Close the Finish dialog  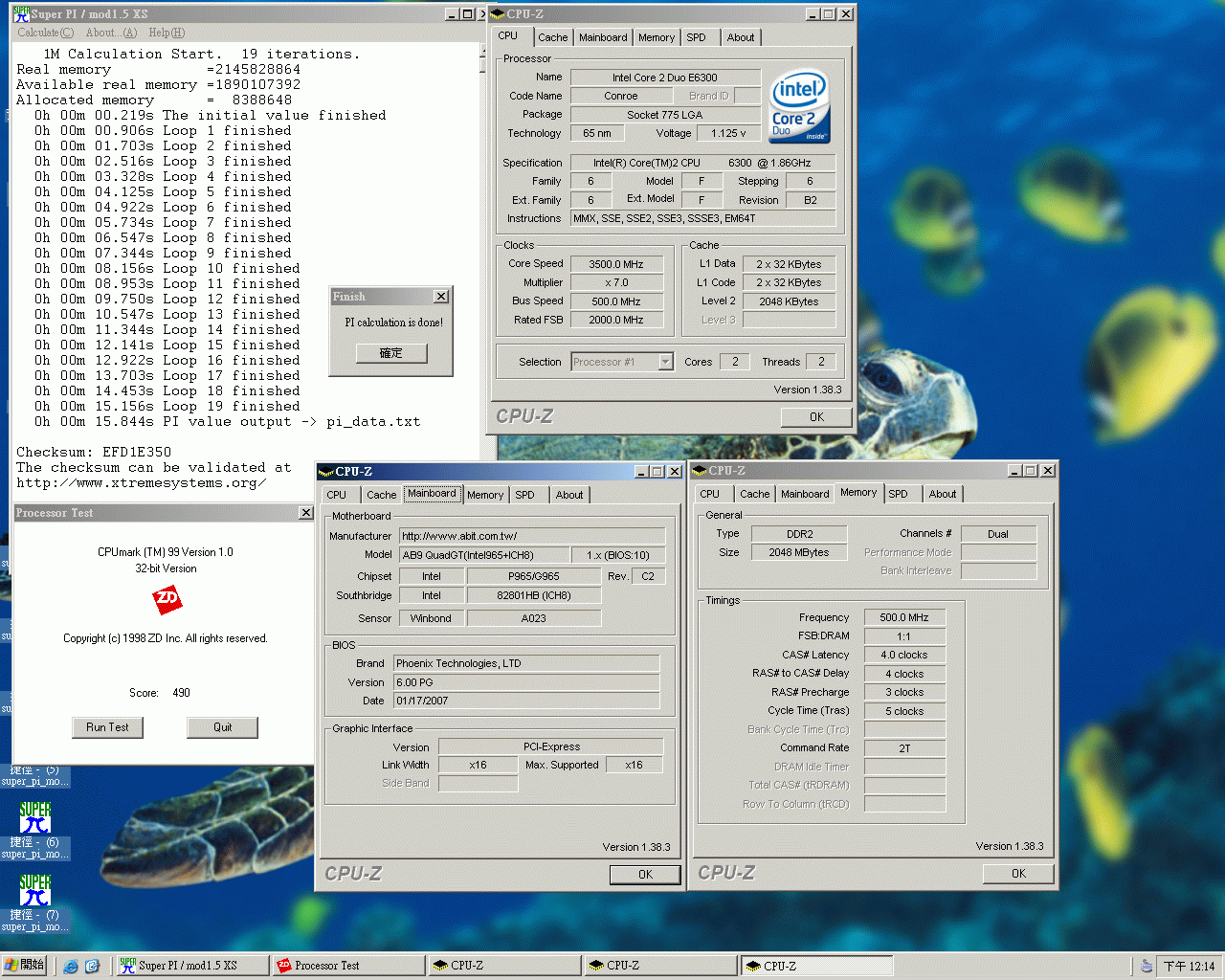tap(441, 297)
